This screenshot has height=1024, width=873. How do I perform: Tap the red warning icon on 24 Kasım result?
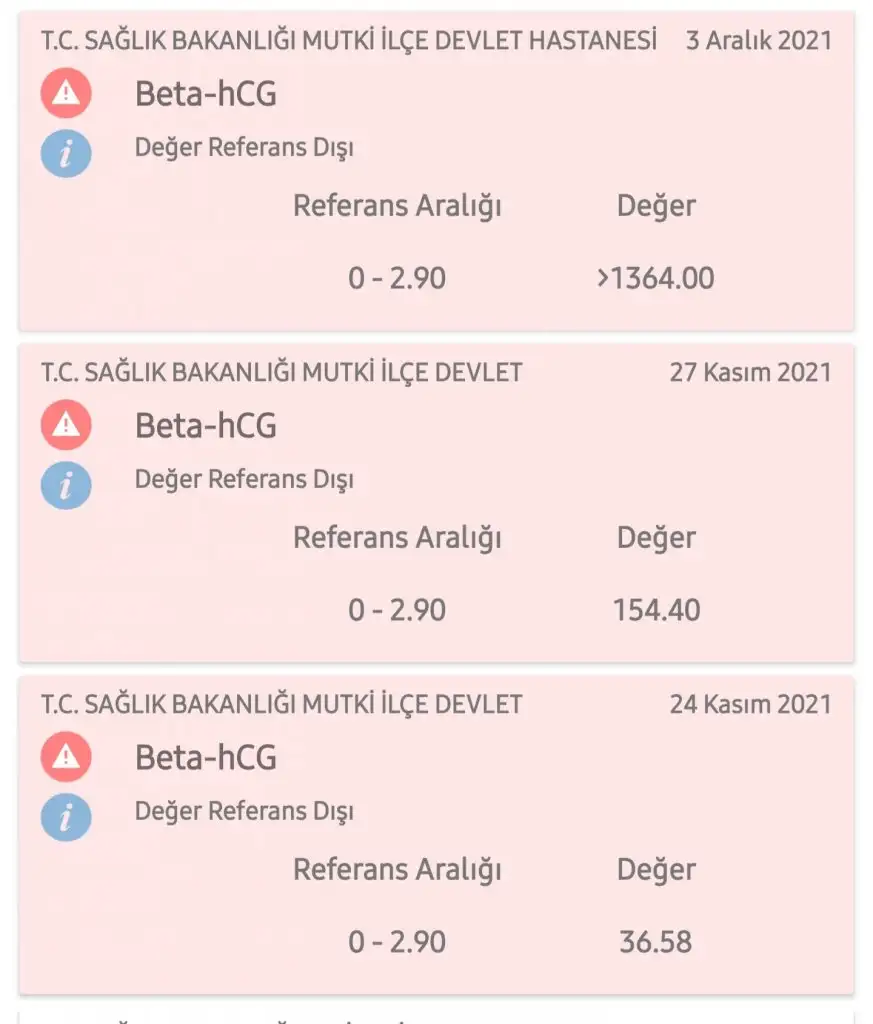click(66, 757)
